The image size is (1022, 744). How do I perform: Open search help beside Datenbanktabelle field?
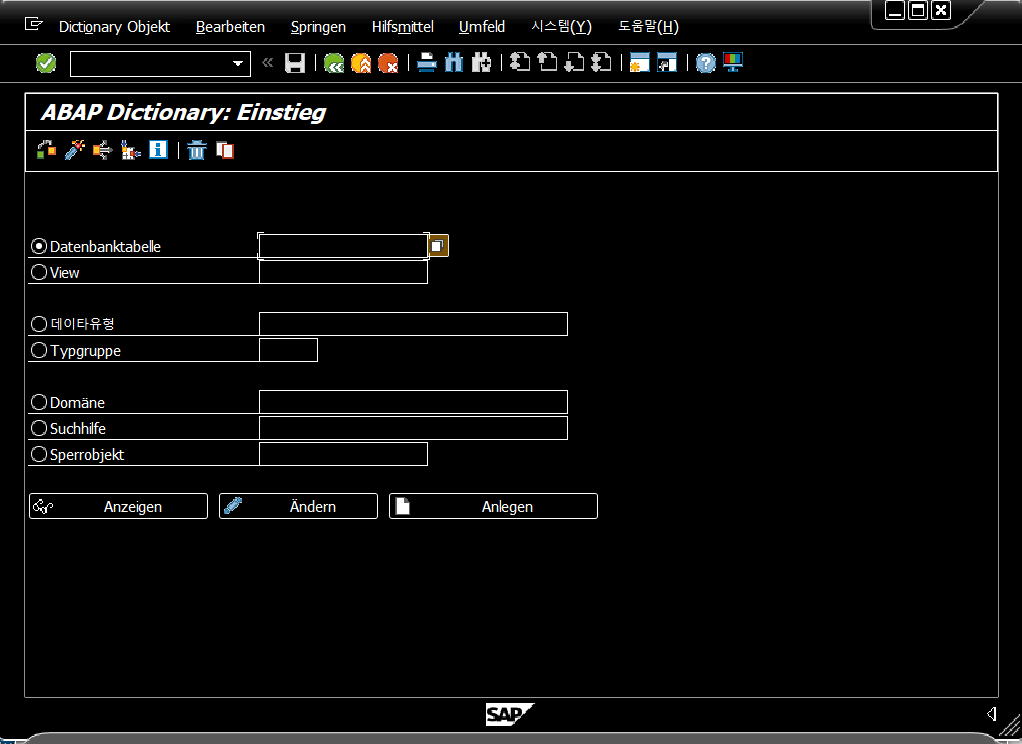438,246
